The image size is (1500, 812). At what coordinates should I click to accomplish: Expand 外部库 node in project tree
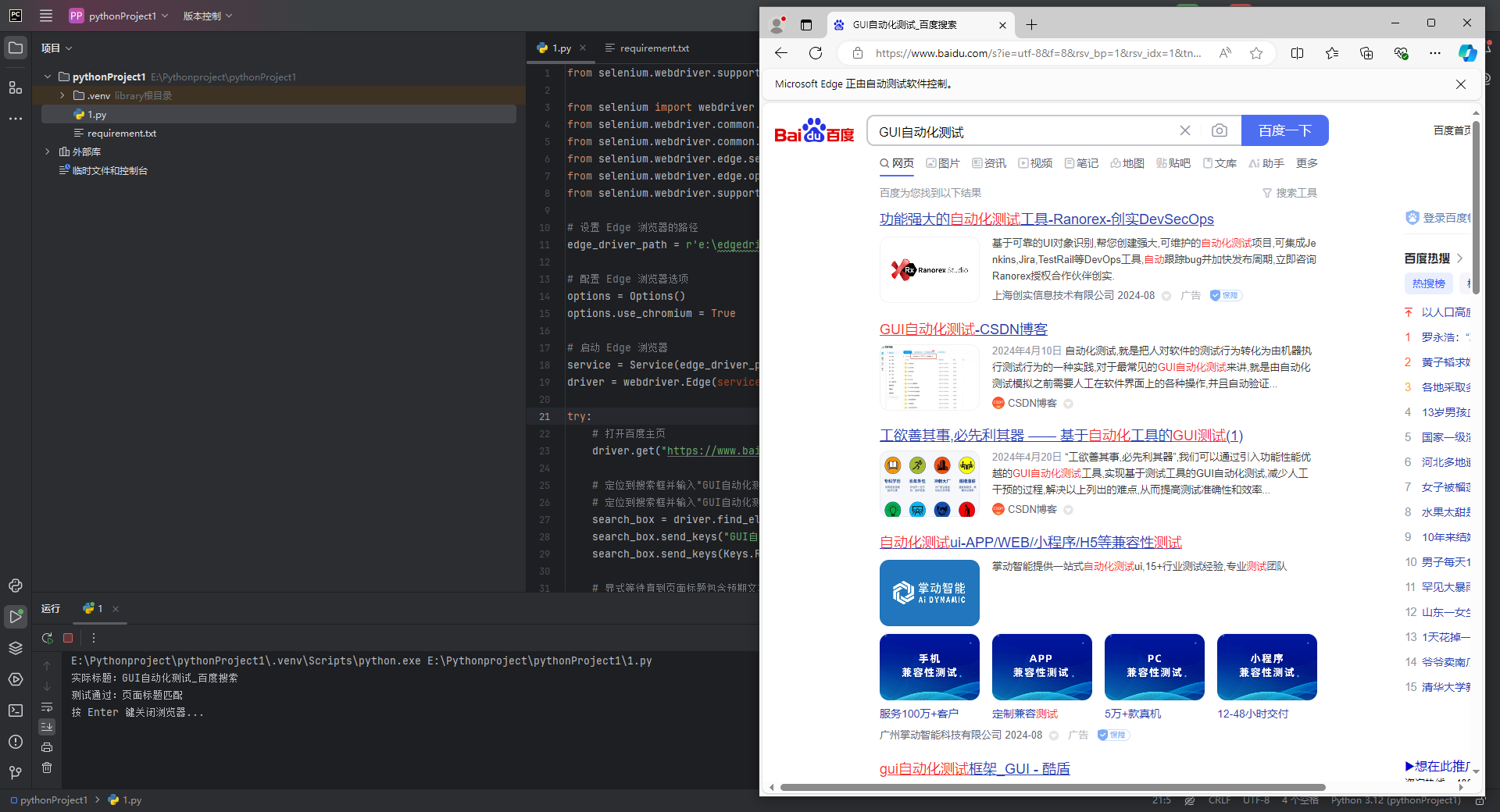pyautogui.click(x=48, y=151)
